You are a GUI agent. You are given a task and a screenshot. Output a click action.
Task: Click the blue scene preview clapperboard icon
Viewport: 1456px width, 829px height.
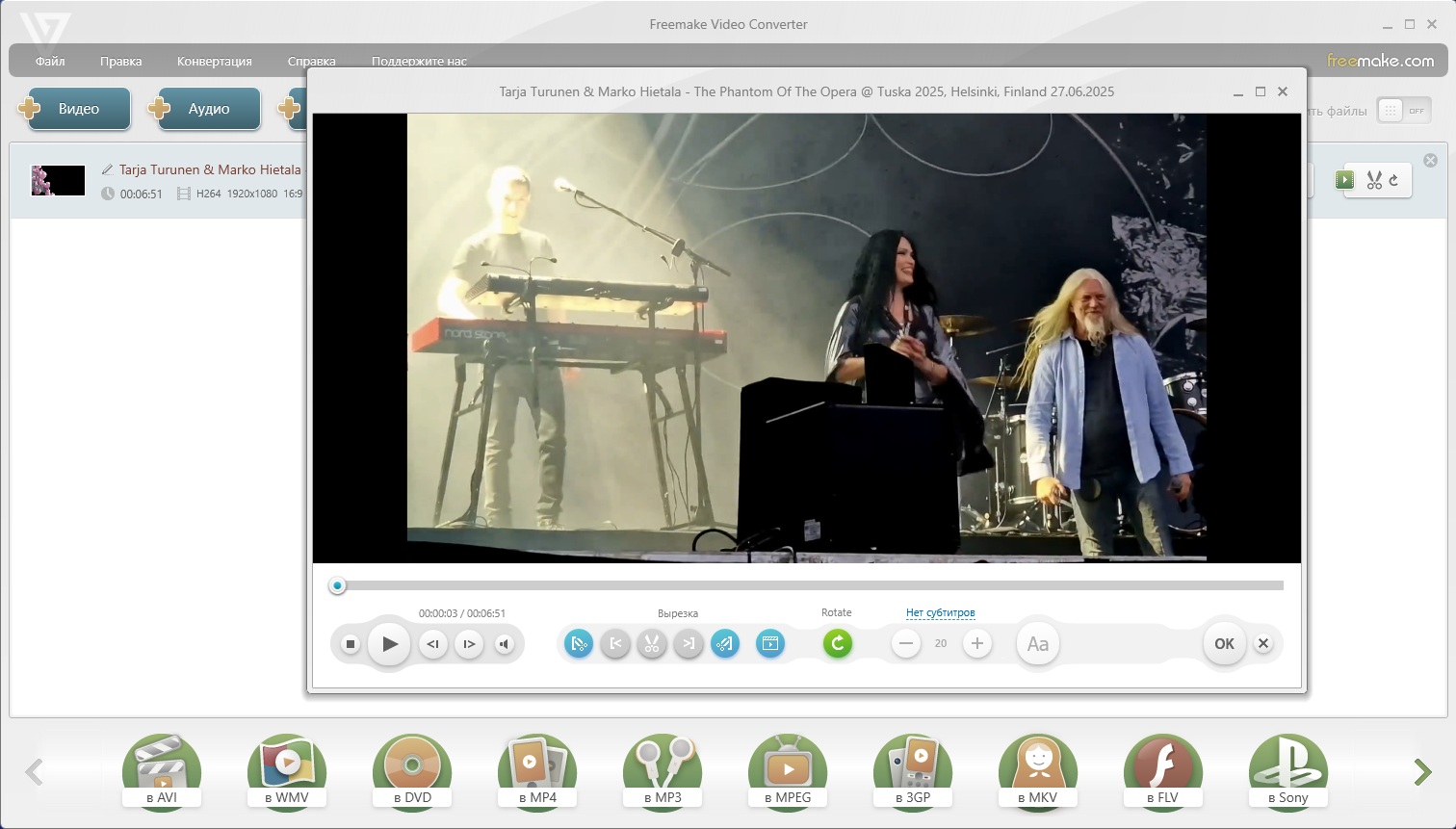770,643
